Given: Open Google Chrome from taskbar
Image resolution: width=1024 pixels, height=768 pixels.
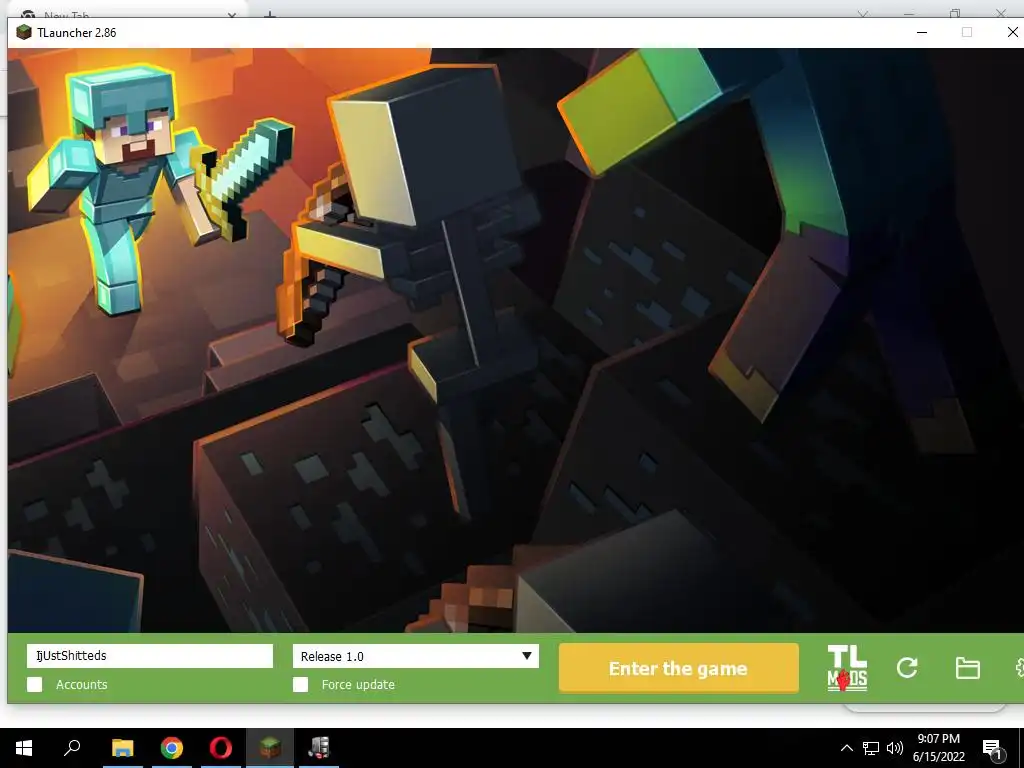Looking at the screenshot, I should (x=172, y=748).
